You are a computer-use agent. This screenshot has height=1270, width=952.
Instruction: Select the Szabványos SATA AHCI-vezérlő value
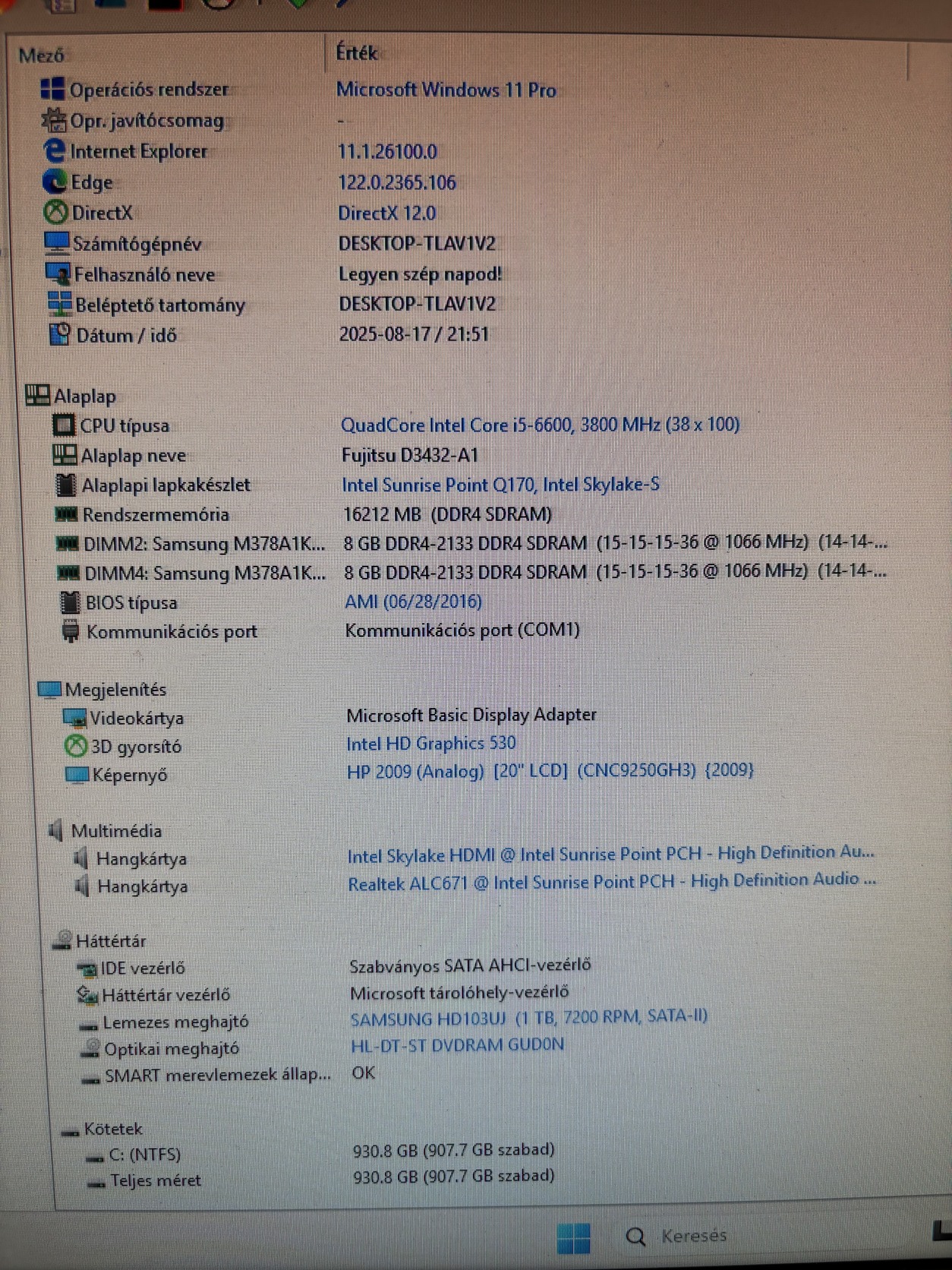pos(470,965)
